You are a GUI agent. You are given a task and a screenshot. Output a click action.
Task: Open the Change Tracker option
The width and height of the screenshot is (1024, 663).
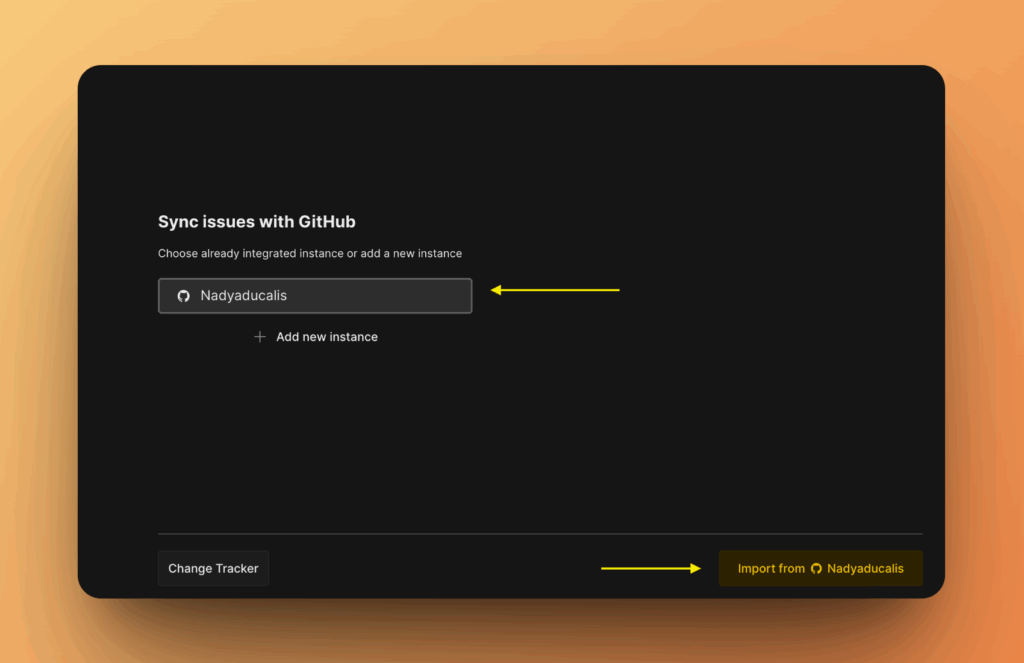[x=213, y=569]
